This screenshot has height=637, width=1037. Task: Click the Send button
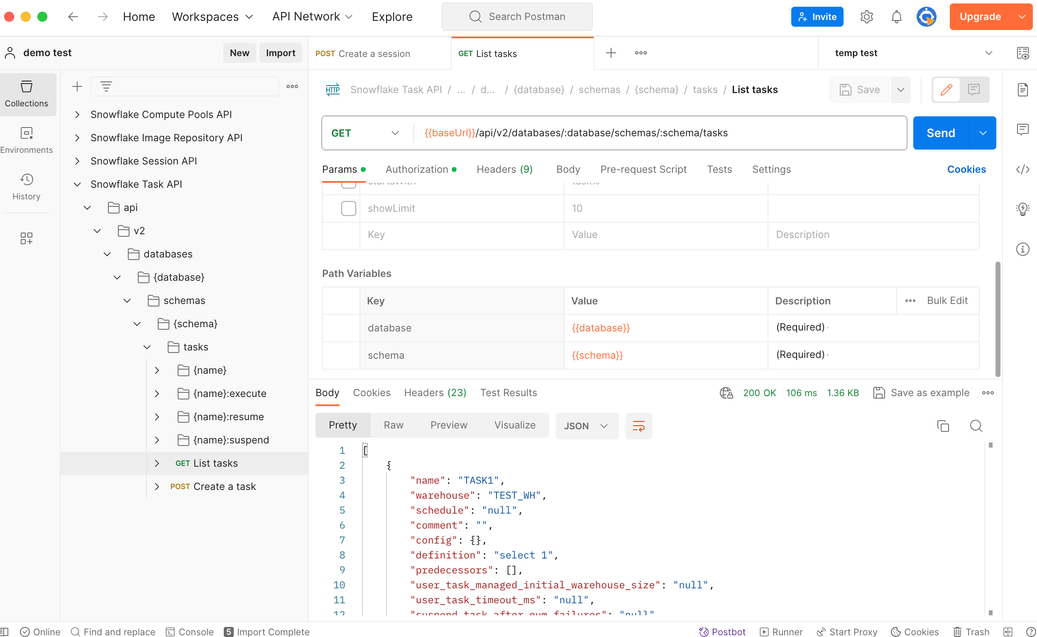tap(940, 133)
